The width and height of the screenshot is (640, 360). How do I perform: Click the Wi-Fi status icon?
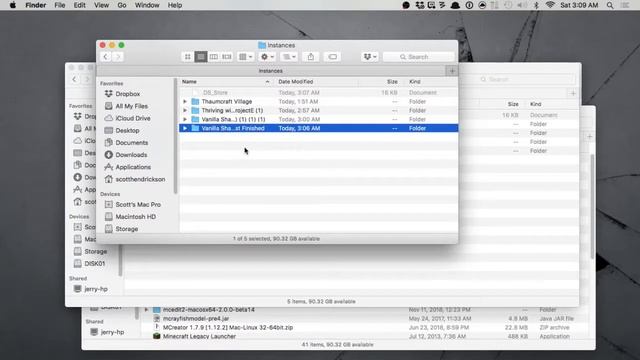(x=550, y=5)
